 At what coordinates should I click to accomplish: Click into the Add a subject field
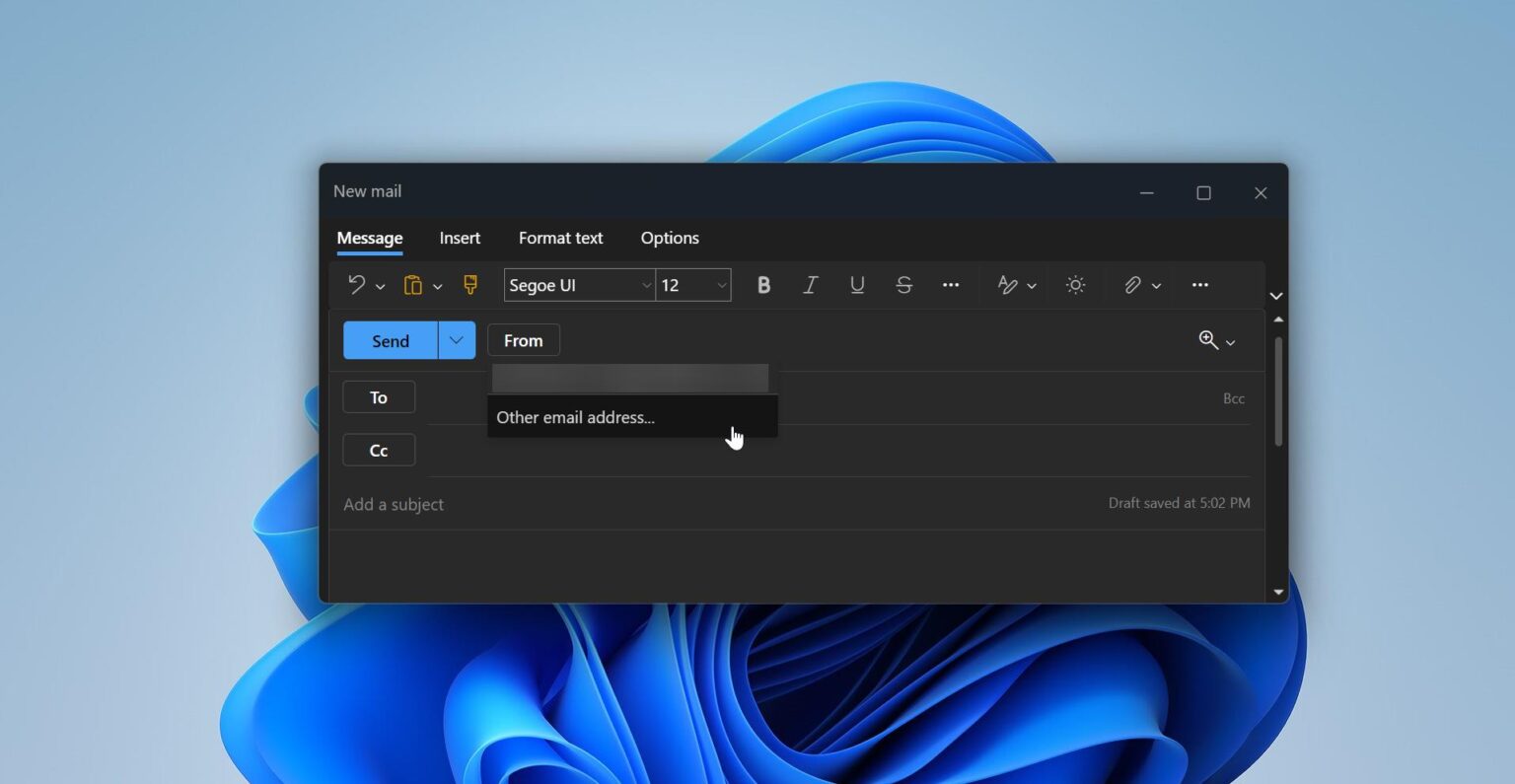tap(690, 504)
